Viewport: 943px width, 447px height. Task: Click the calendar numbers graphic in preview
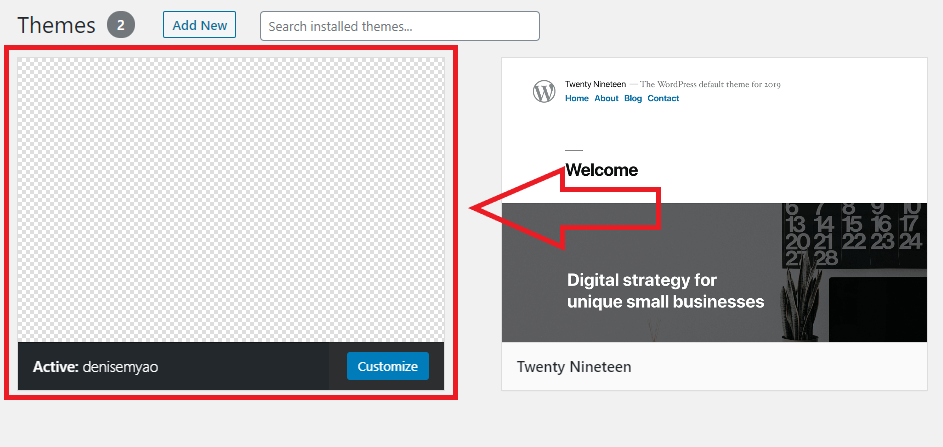852,233
